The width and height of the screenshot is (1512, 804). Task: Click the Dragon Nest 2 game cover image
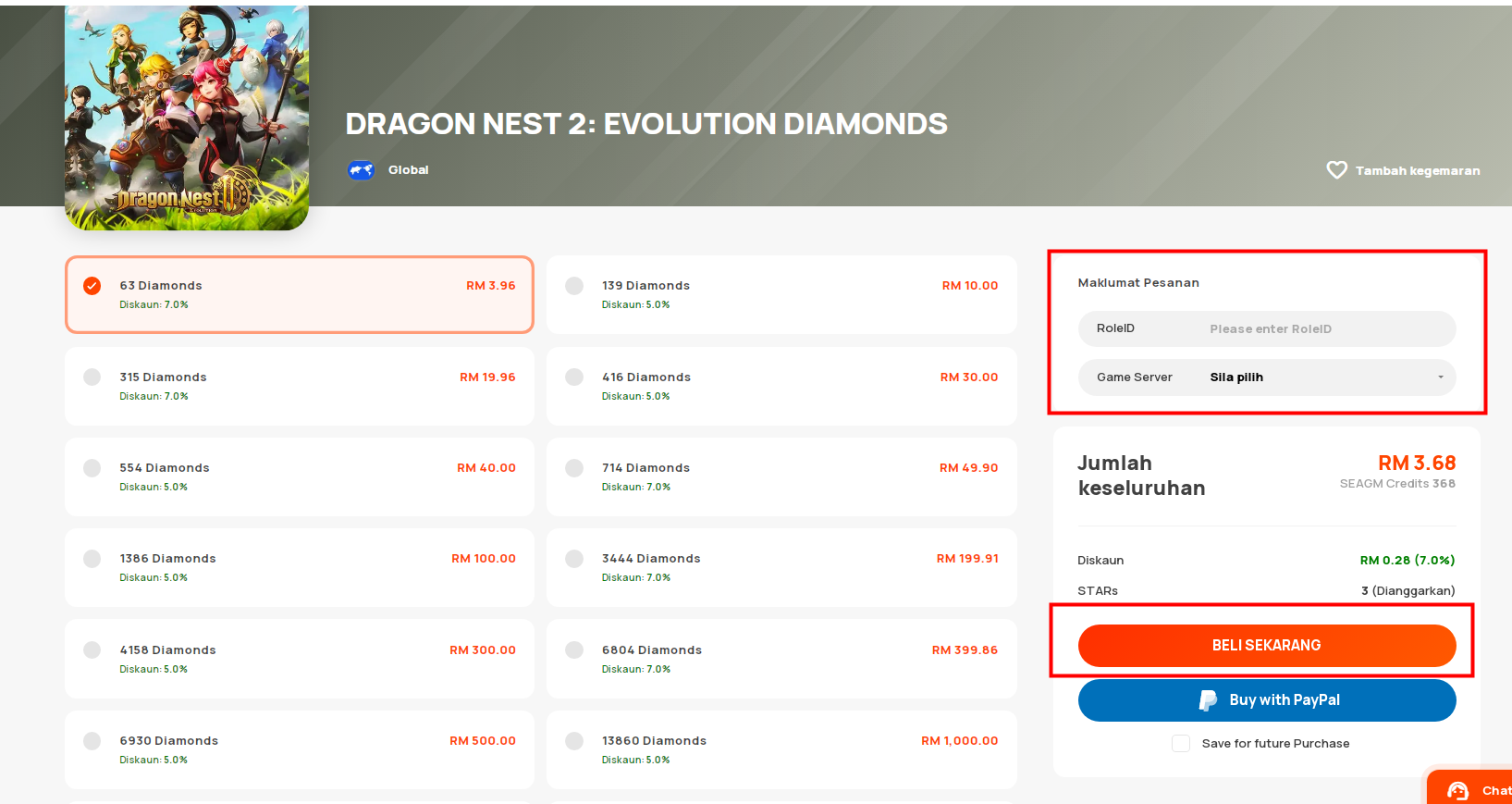[x=187, y=118]
